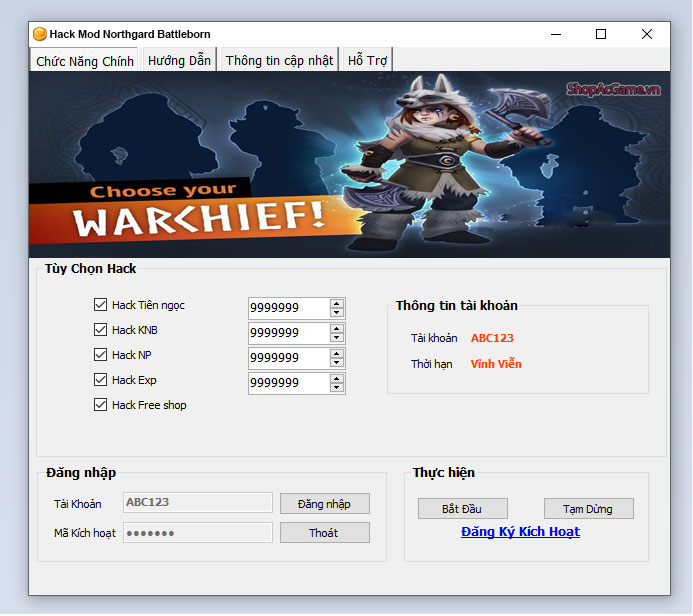The height and width of the screenshot is (616, 693).
Task: Decrease Hack NP value with down arrow
Action: pyautogui.click(x=337, y=363)
